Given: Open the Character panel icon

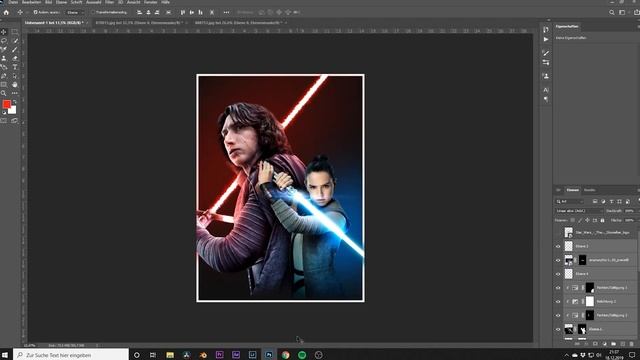Looking at the screenshot, I should [546, 89].
